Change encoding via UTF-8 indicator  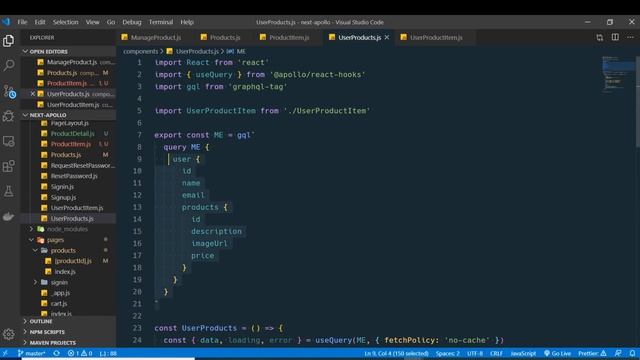coord(475,353)
